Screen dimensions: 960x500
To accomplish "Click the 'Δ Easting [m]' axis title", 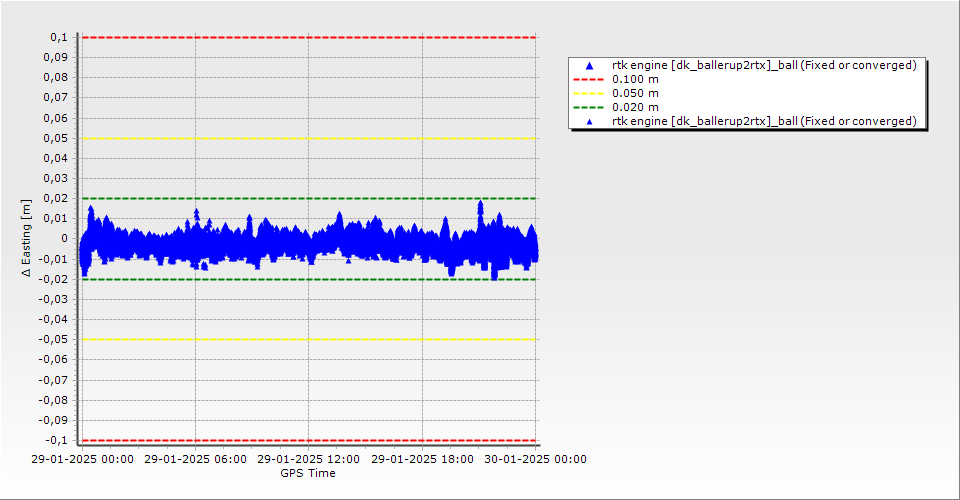I will (x=26, y=237).
